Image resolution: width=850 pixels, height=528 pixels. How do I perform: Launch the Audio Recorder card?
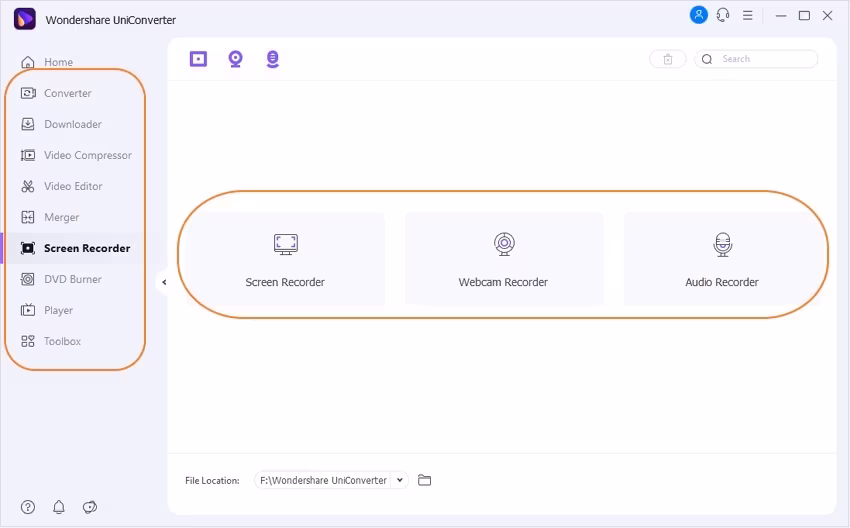[x=722, y=258]
